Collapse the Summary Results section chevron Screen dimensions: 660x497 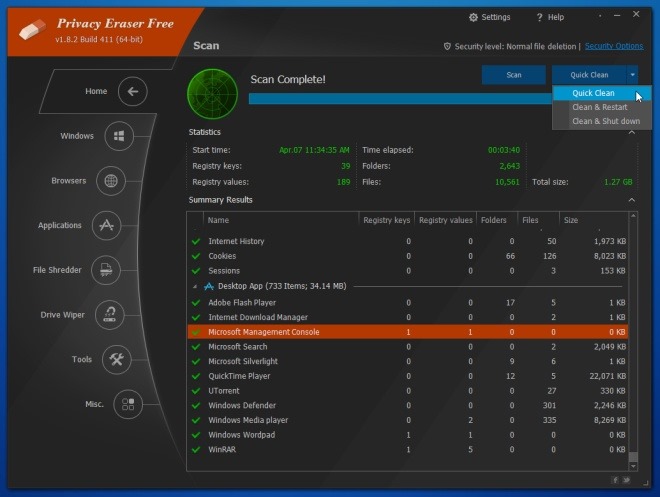point(632,200)
